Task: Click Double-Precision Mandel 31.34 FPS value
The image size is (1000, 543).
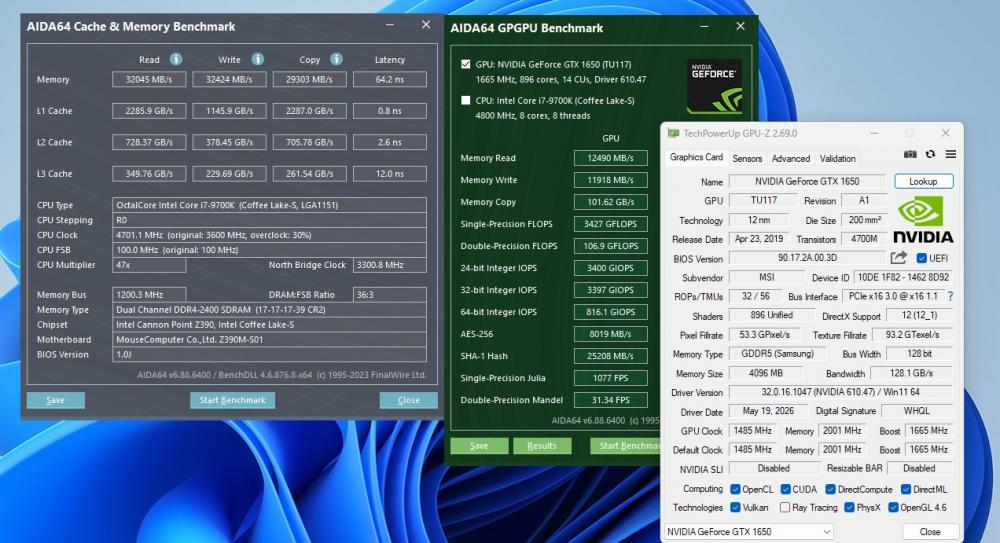Action: (x=610, y=400)
